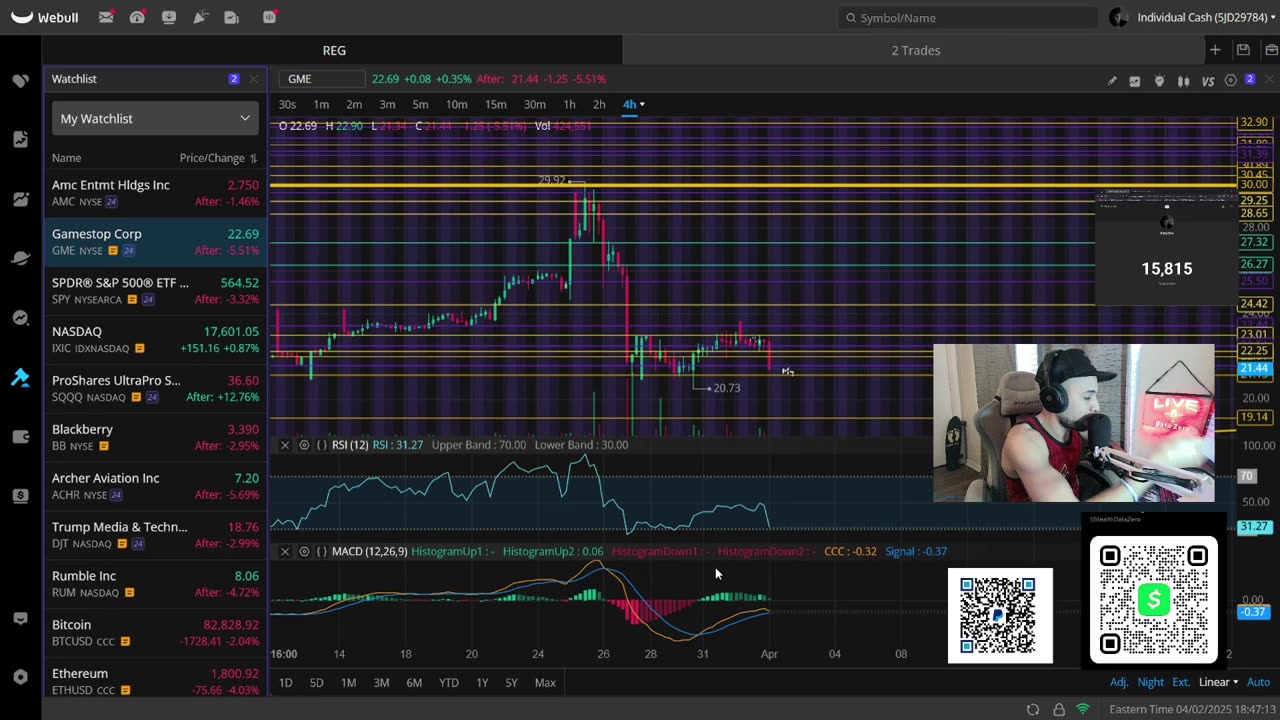Screen dimensions: 1280x720
Task: Open the Linear scale dropdown
Action: 1218,682
